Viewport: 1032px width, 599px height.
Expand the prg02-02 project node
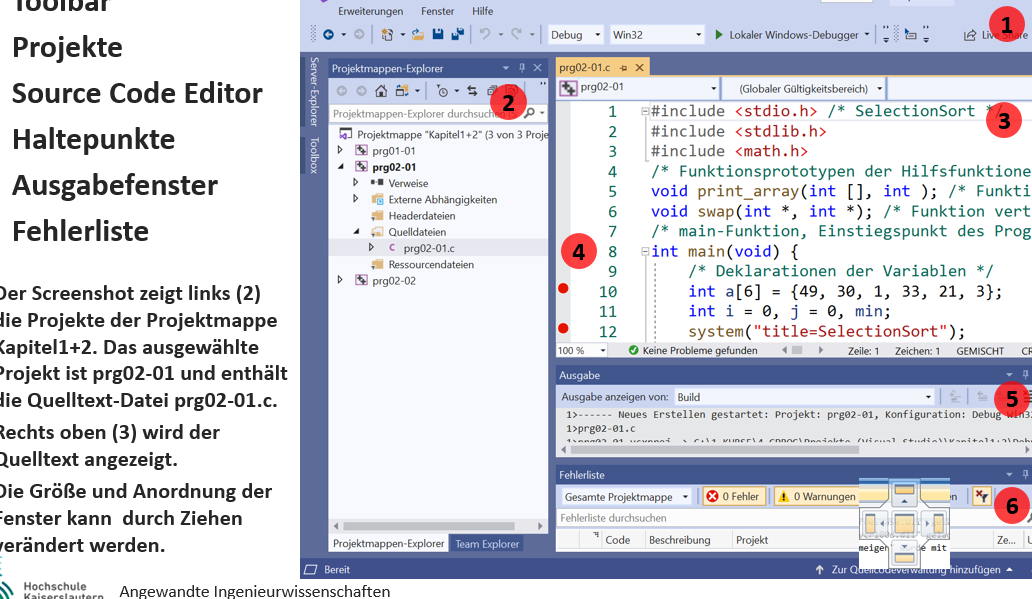click(x=341, y=281)
